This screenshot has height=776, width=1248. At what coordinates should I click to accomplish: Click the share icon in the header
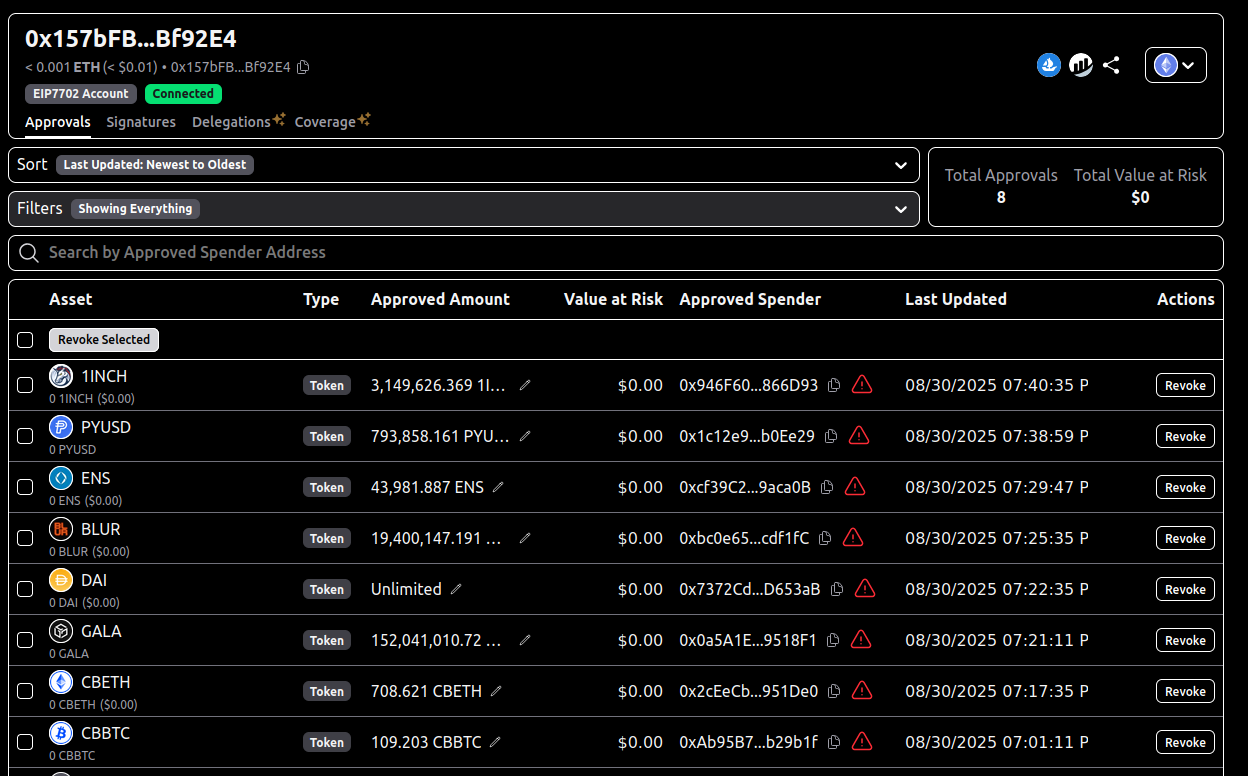click(x=1111, y=65)
